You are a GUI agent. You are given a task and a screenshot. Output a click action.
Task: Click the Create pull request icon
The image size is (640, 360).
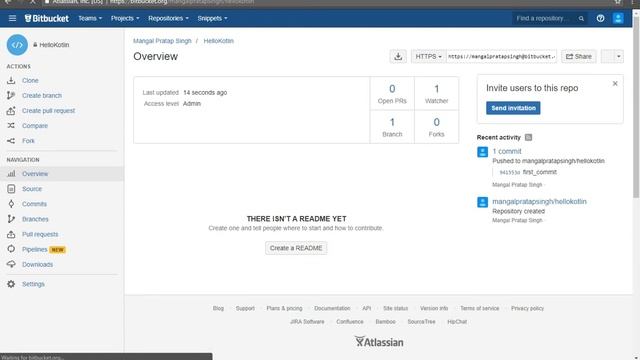[11, 111]
